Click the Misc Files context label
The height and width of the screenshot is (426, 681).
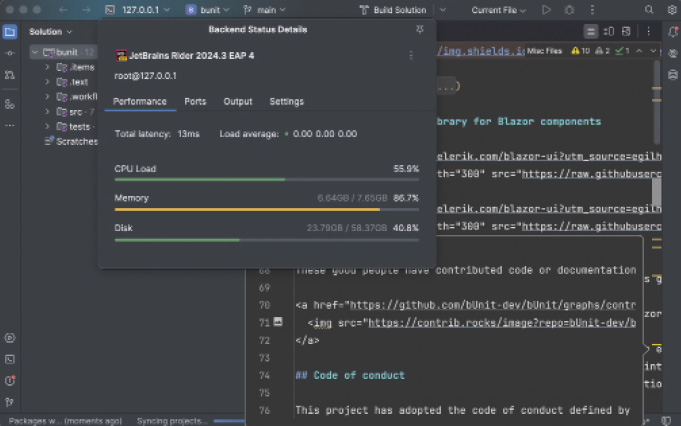(544, 51)
